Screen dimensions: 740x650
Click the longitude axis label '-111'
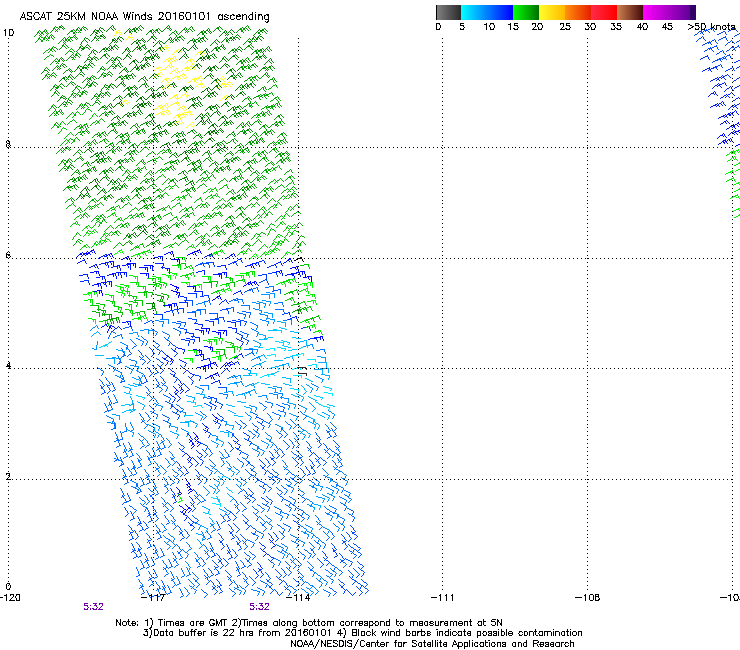click(x=443, y=598)
